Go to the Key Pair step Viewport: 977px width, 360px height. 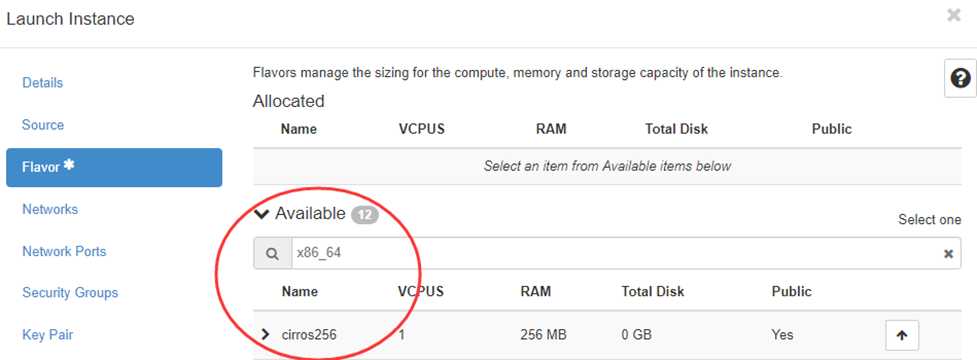tap(47, 335)
